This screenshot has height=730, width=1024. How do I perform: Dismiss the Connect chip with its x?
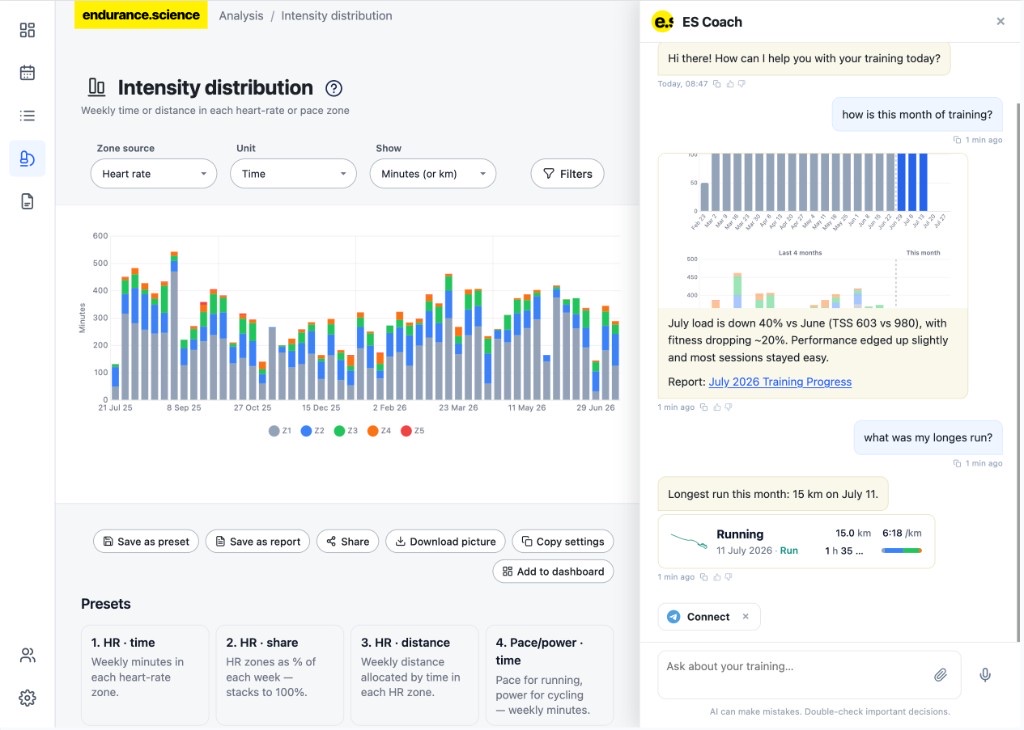click(745, 616)
